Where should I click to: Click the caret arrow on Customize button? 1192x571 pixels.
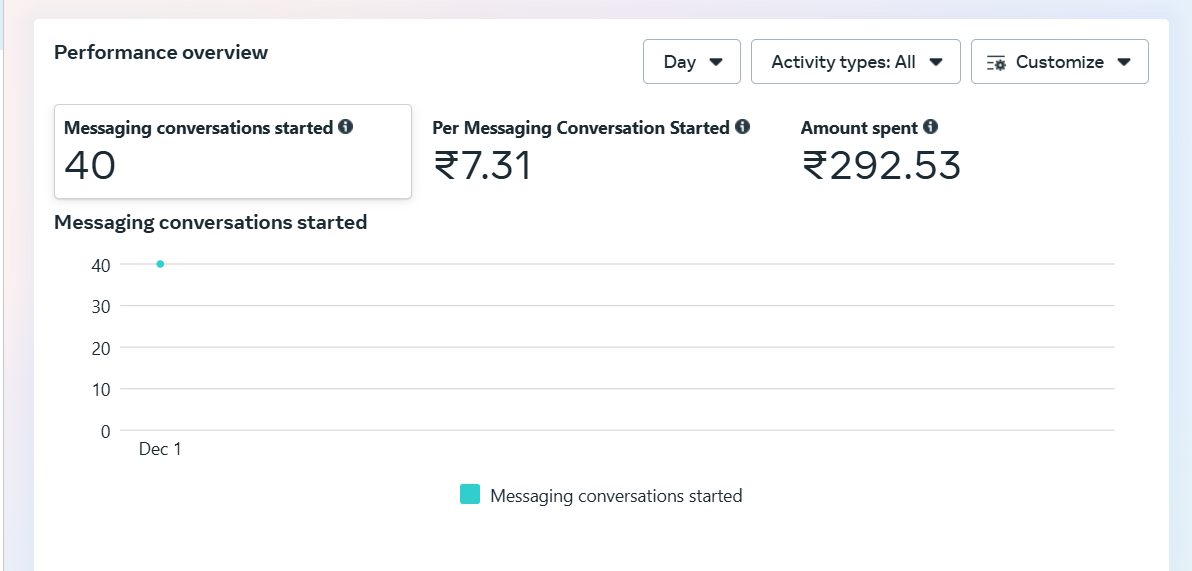(x=1124, y=62)
